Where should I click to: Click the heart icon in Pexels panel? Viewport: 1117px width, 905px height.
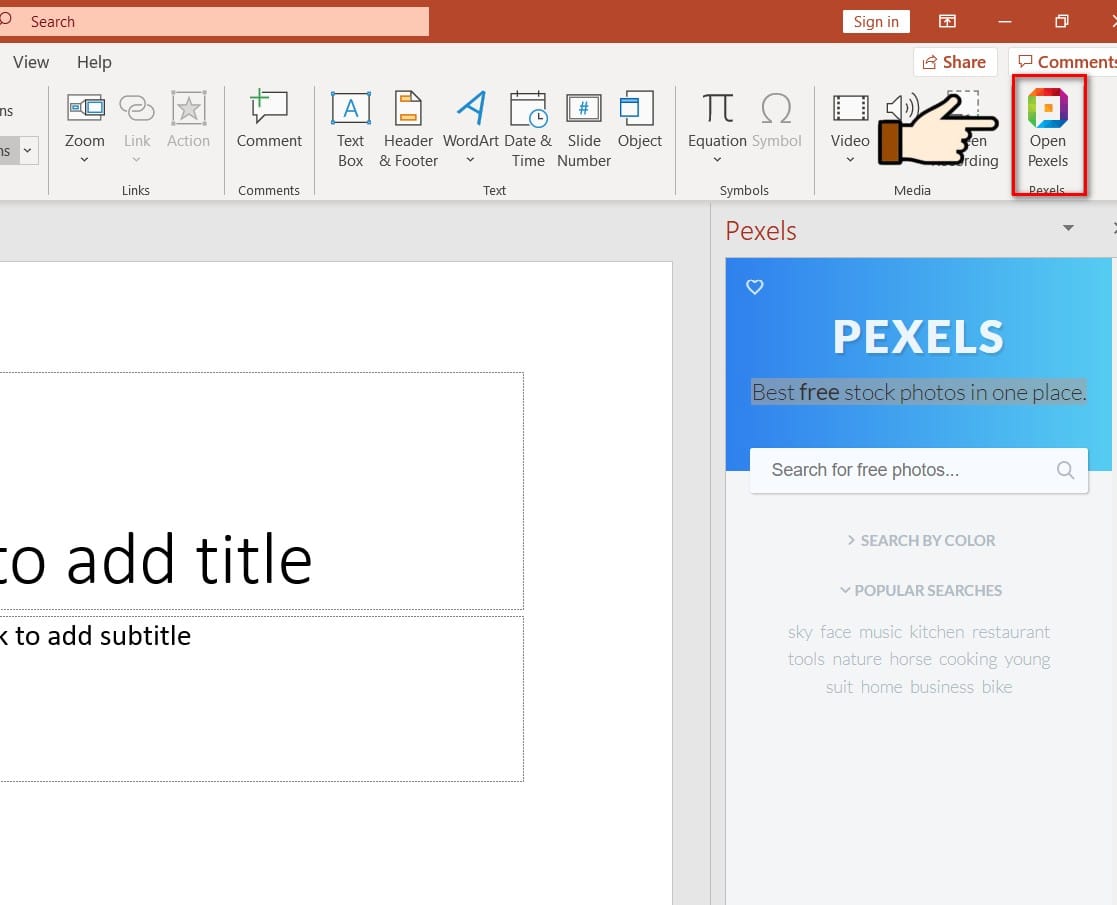(x=755, y=287)
